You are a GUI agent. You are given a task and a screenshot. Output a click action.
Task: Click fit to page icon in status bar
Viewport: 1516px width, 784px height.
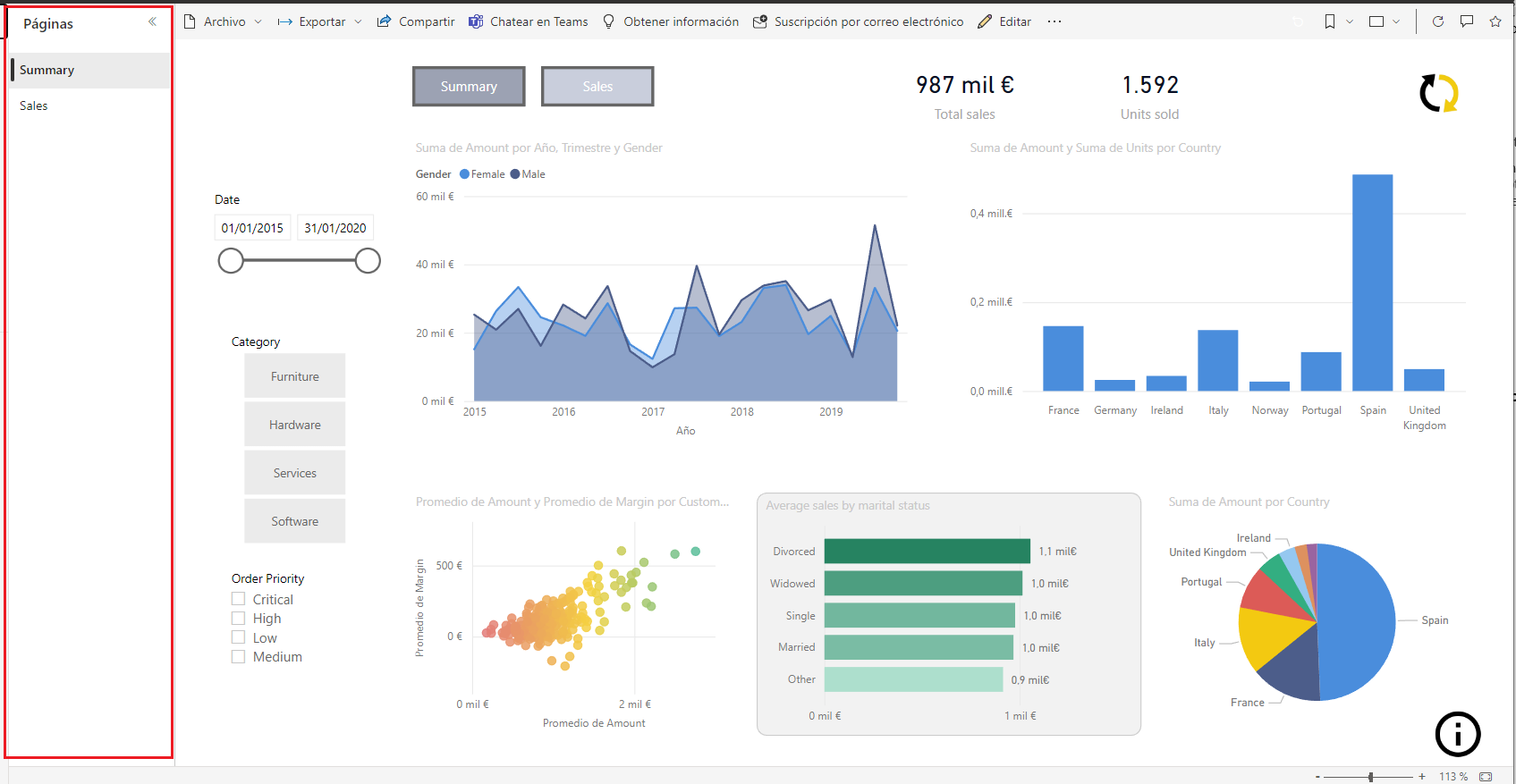[1486, 776]
